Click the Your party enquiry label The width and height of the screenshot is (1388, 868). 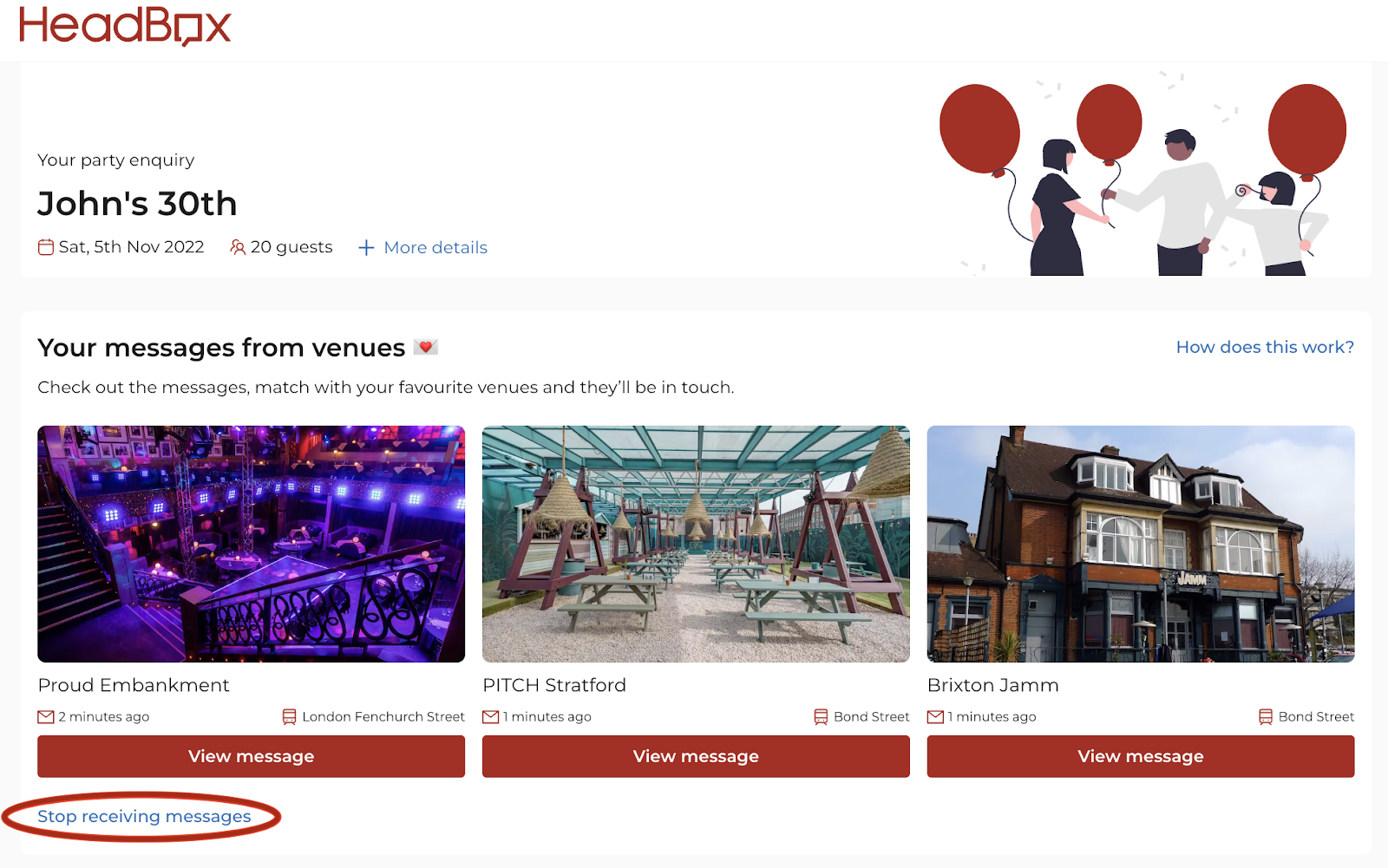point(116,160)
